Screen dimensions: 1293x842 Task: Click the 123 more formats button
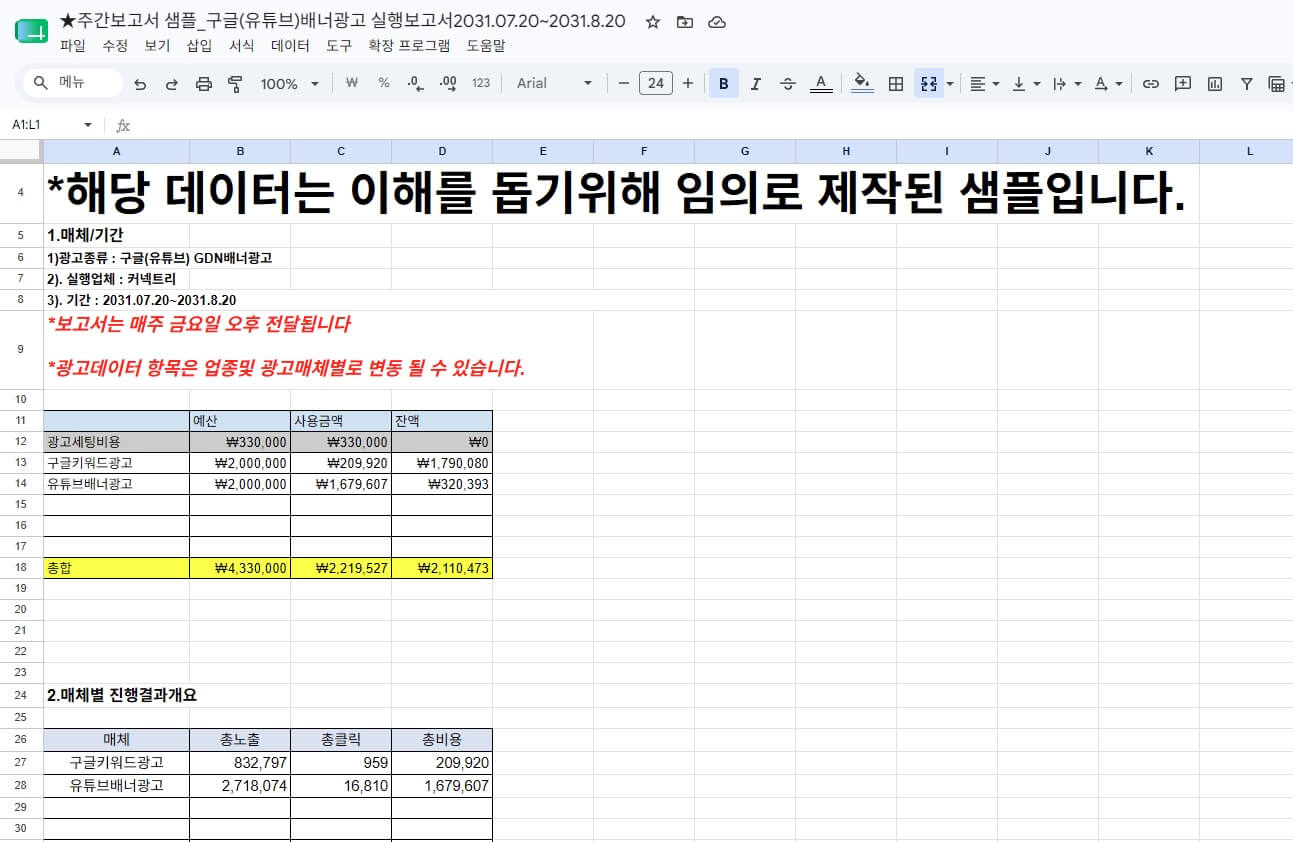coord(481,83)
